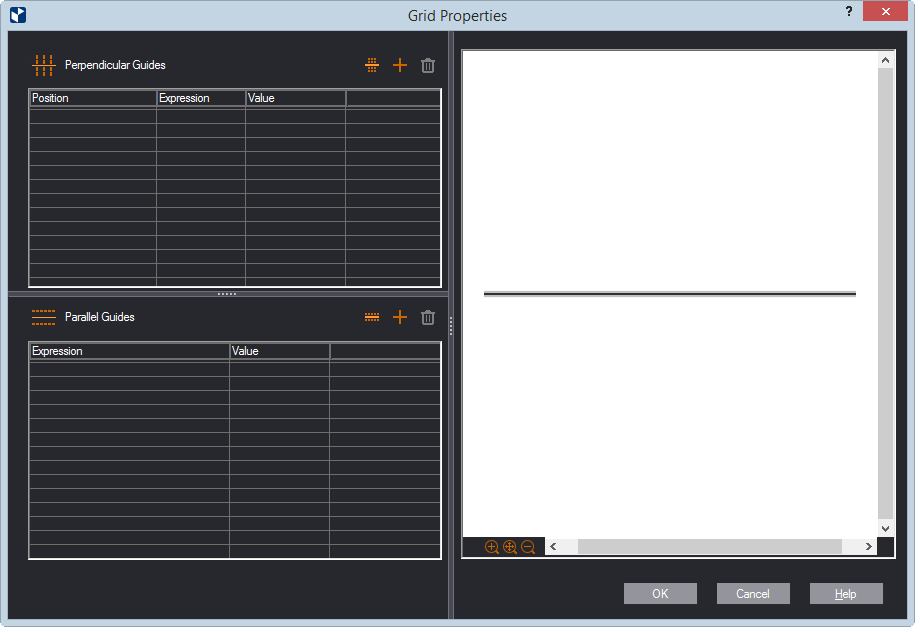Confirm grid settings with OK
This screenshot has height=627, width=915.
coord(660,593)
